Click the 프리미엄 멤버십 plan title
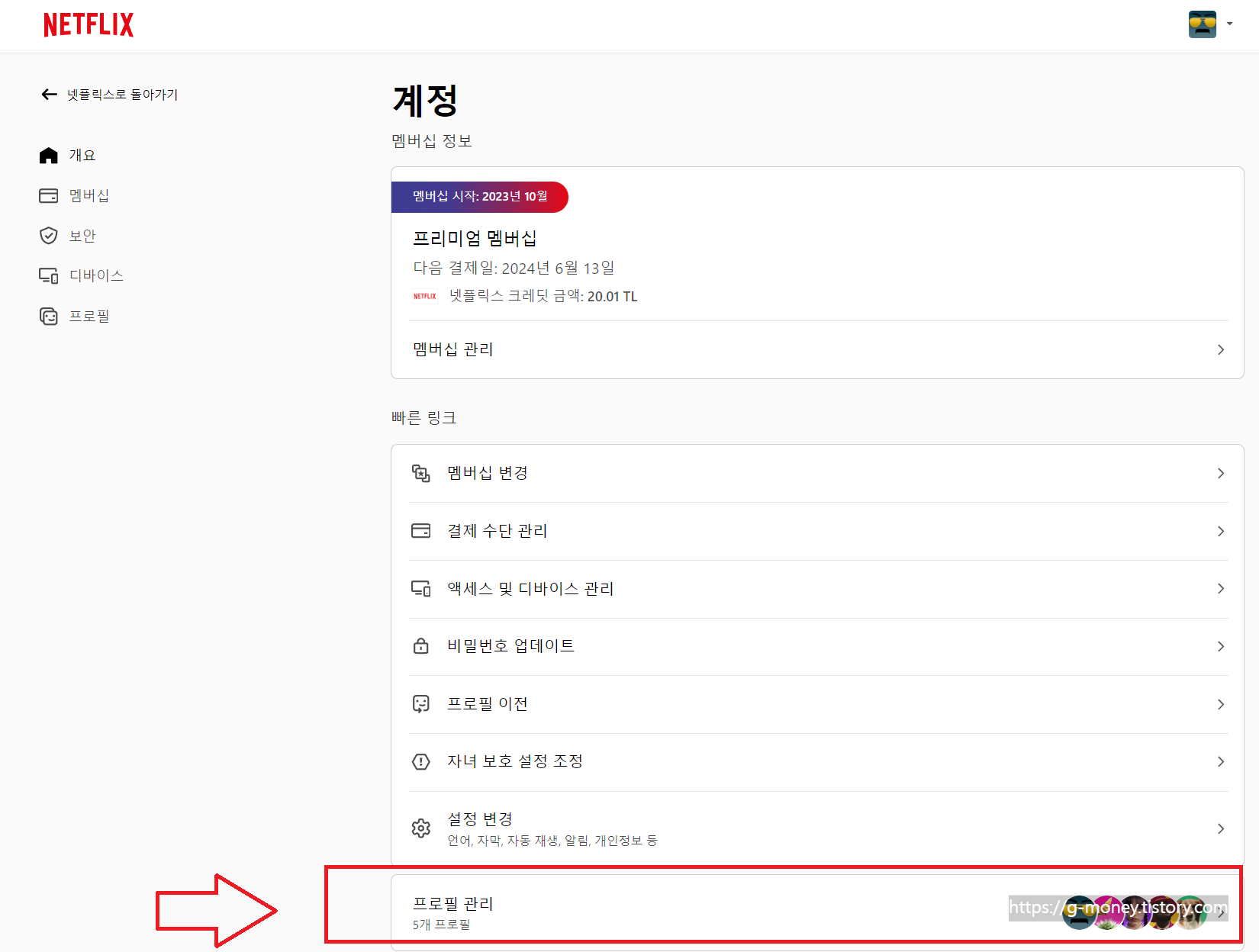The image size is (1259, 952). (x=475, y=239)
